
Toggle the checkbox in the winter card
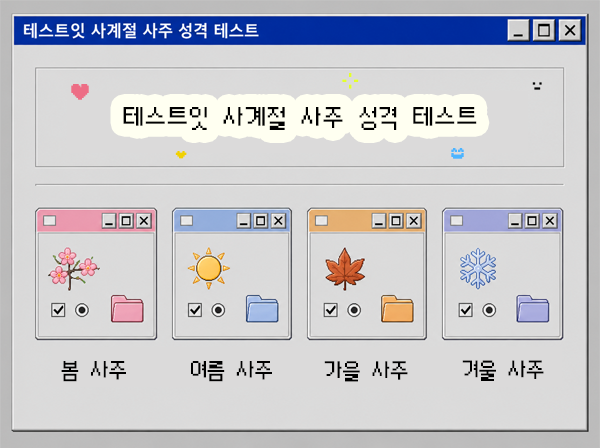coord(465,310)
